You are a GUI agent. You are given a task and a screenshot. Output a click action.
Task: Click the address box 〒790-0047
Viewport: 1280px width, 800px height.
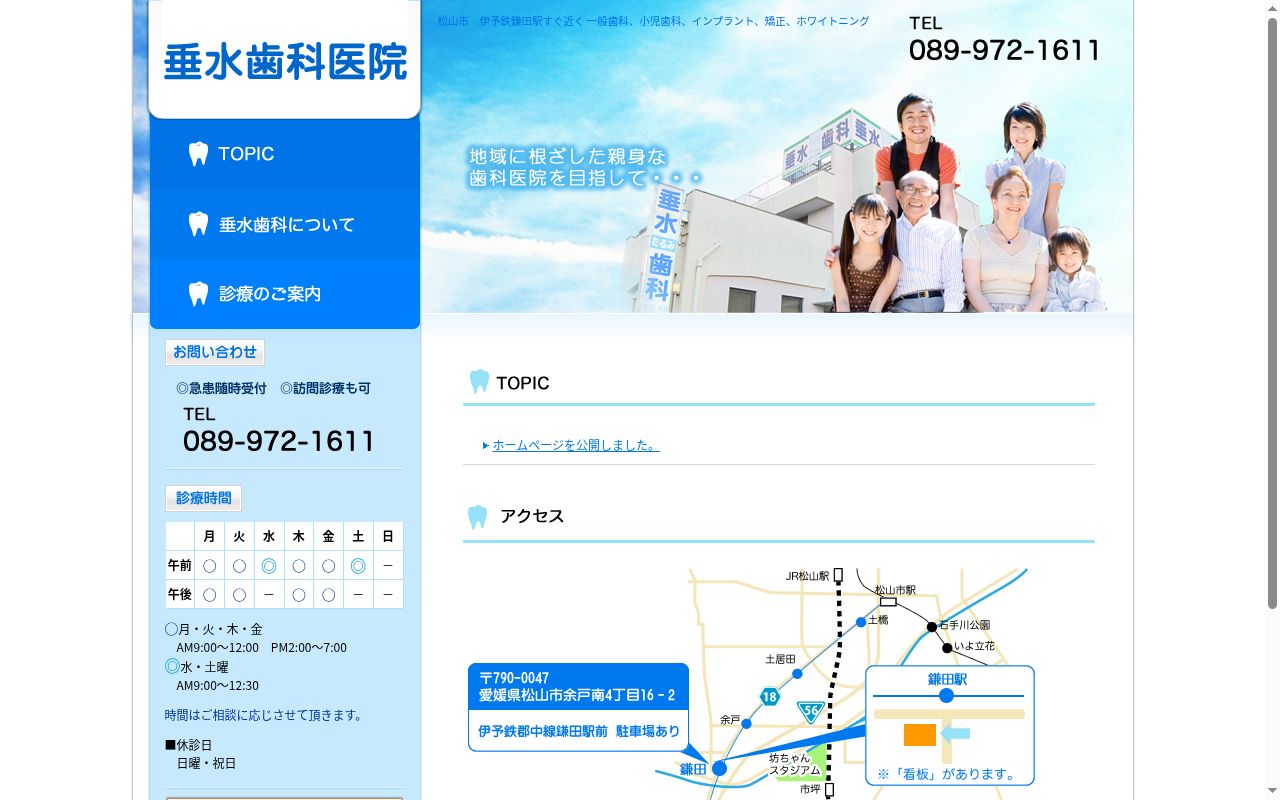pyautogui.click(x=578, y=686)
